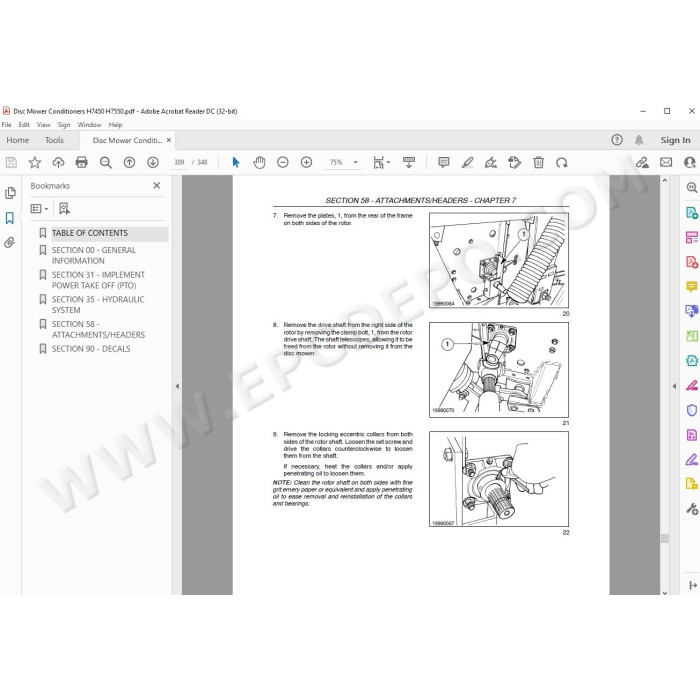Viewport: 700px width, 700px height.
Task: Open Protect shield tool in right pane
Action: [692, 410]
